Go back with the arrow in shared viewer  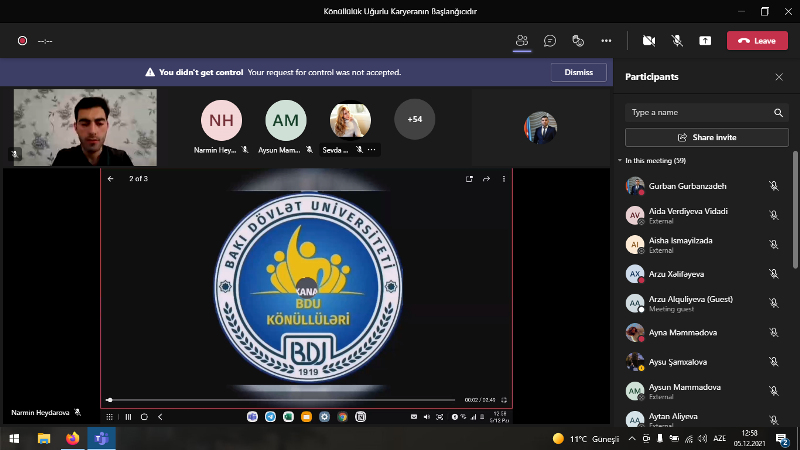click(110, 179)
